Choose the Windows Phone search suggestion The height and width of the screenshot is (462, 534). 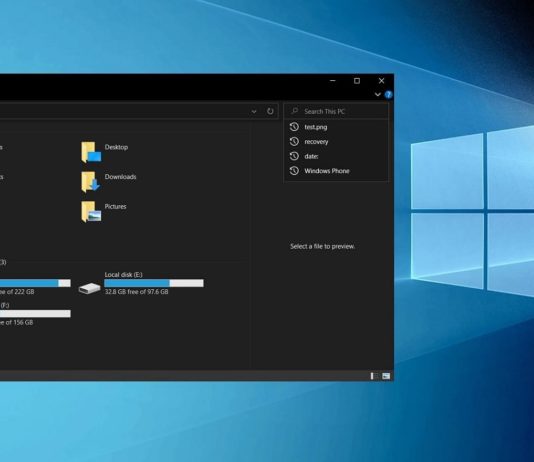[x=336, y=171]
